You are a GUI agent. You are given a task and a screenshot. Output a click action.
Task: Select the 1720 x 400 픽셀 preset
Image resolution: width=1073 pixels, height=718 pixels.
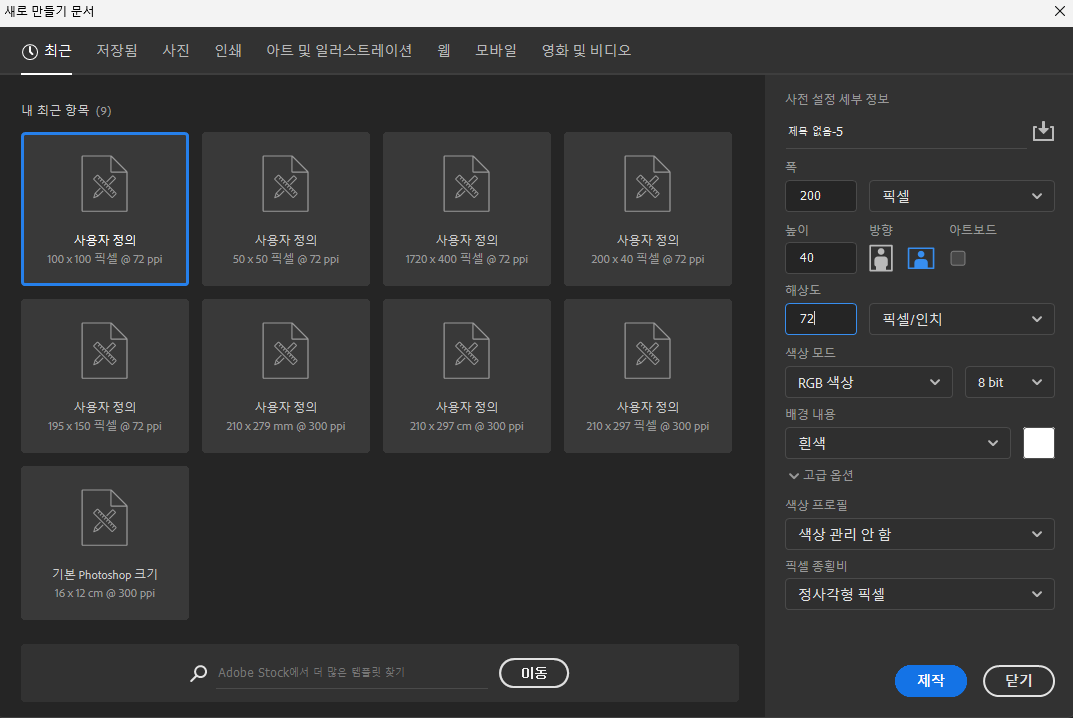click(x=466, y=208)
